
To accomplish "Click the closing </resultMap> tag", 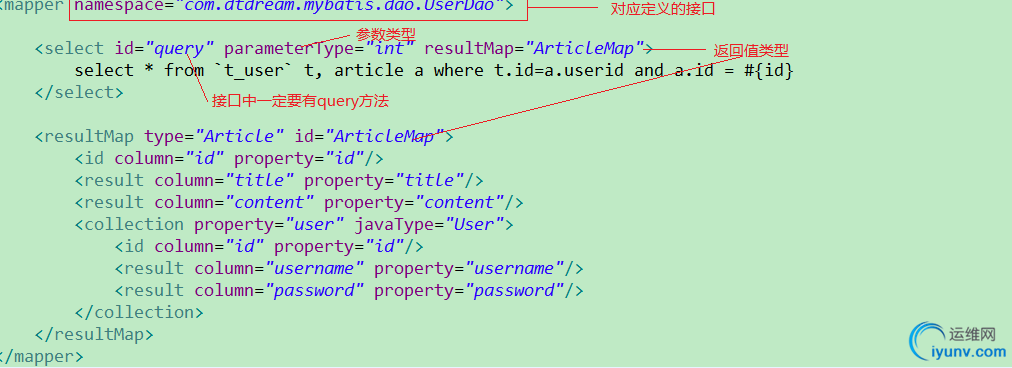I will pos(94,334).
